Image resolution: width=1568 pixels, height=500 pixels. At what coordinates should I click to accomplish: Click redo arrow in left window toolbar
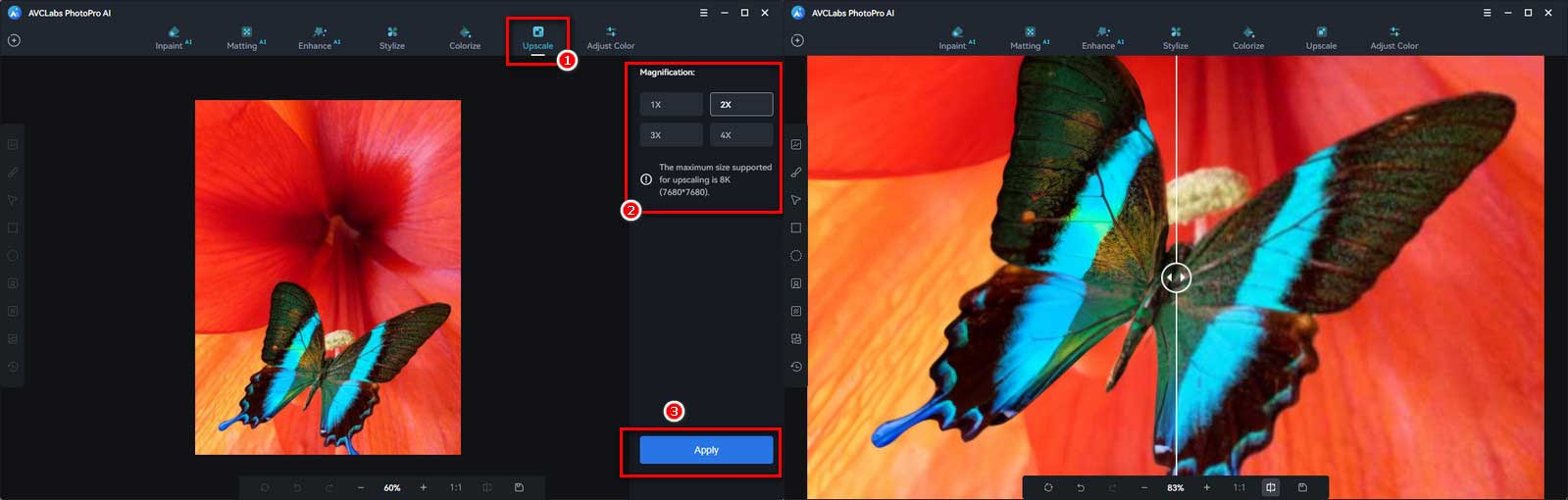(329, 487)
